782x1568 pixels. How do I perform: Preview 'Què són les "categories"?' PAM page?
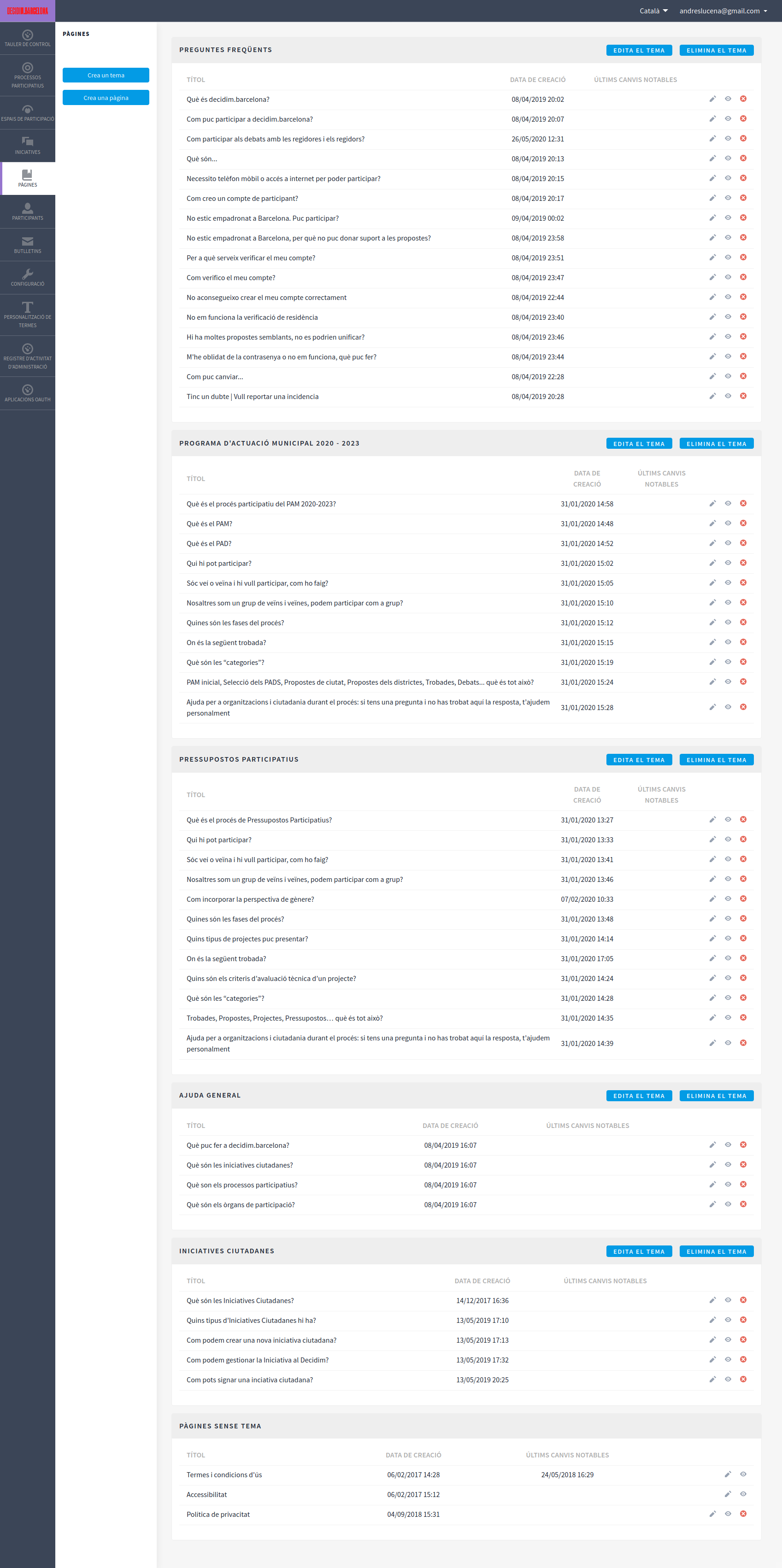[x=728, y=662]
